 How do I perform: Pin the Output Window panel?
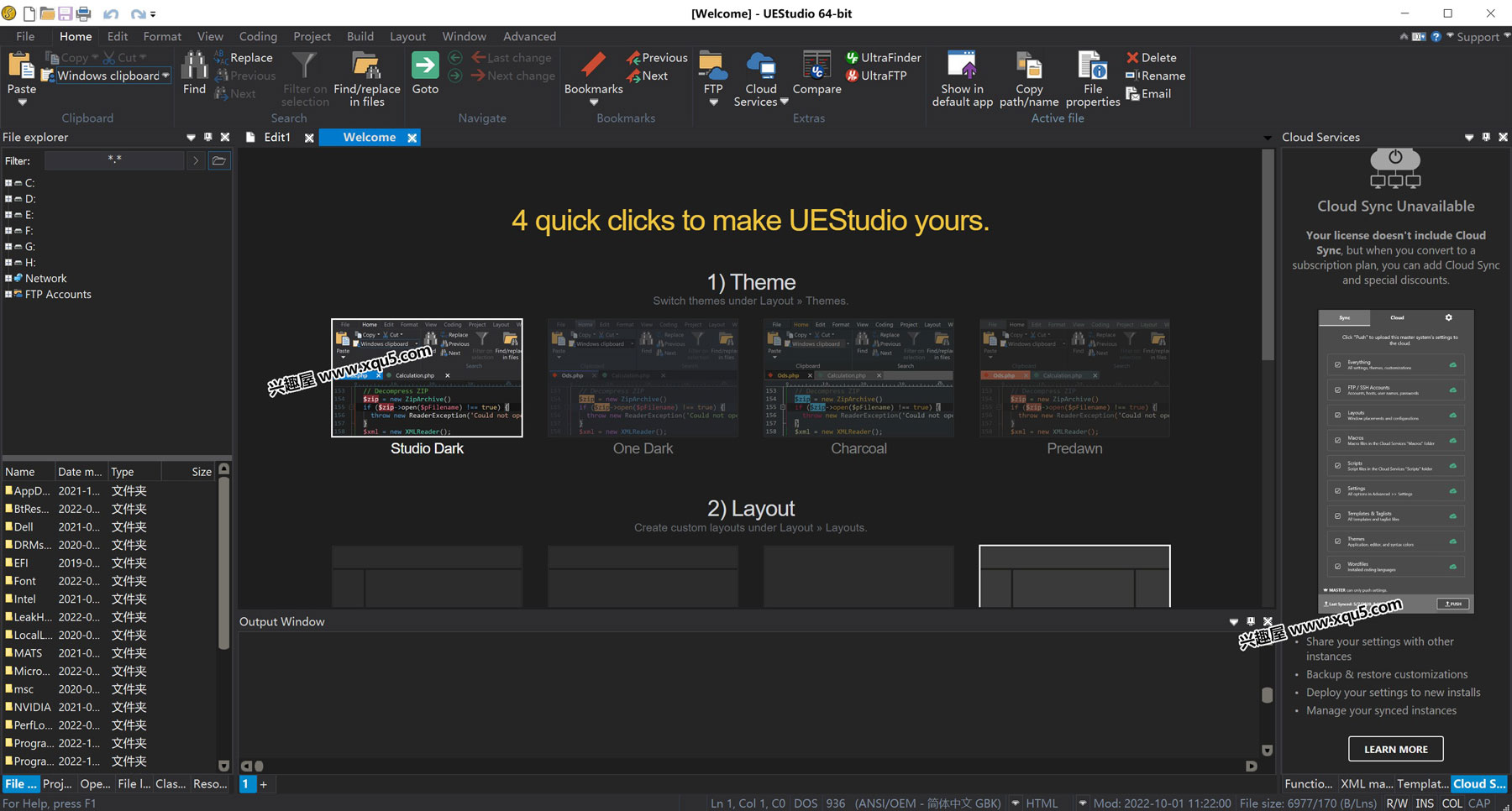click(1251, 622)
